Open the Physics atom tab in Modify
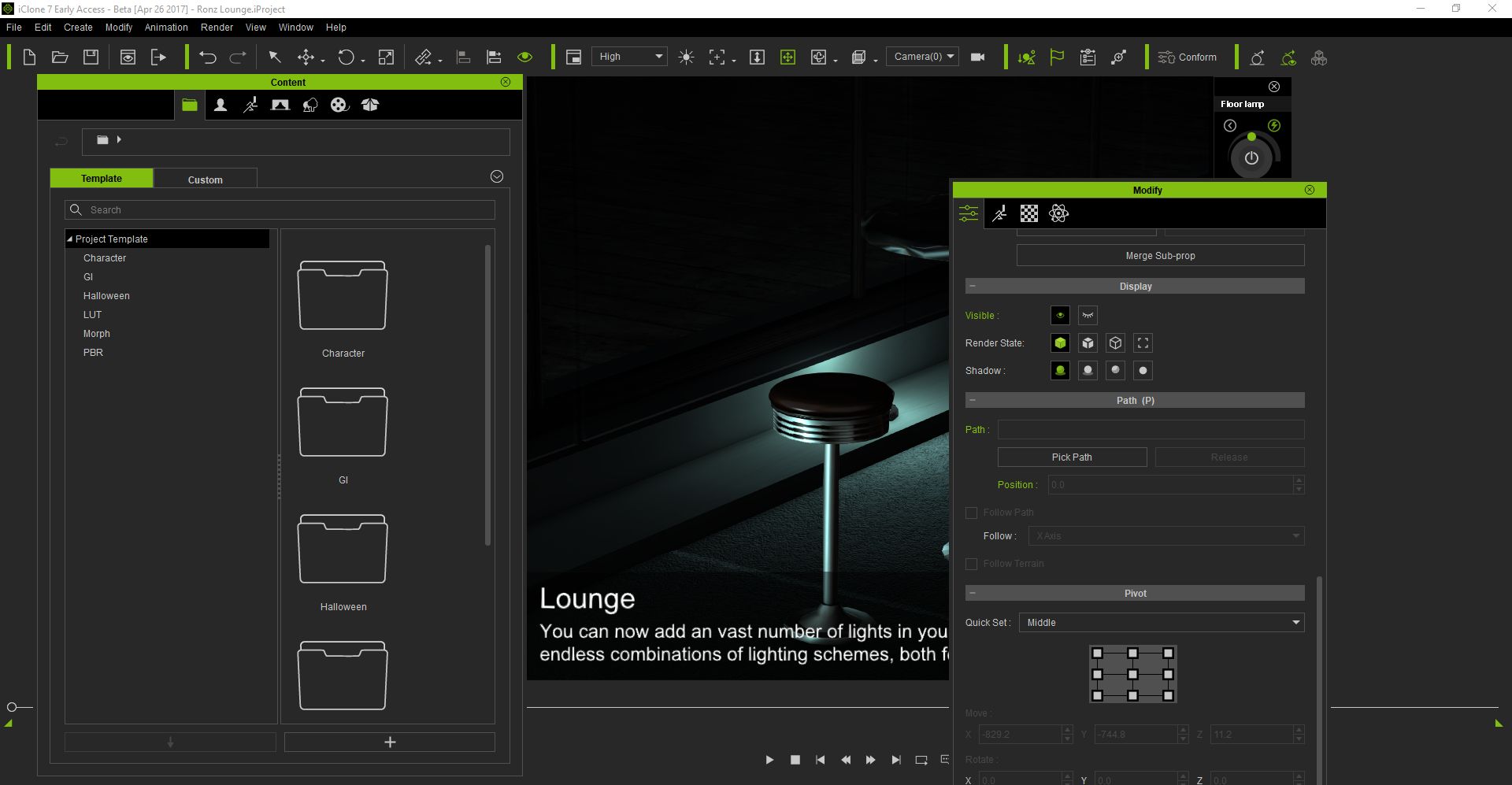The height and width of the screenshot is (785, 1512). click(1058, 213)
